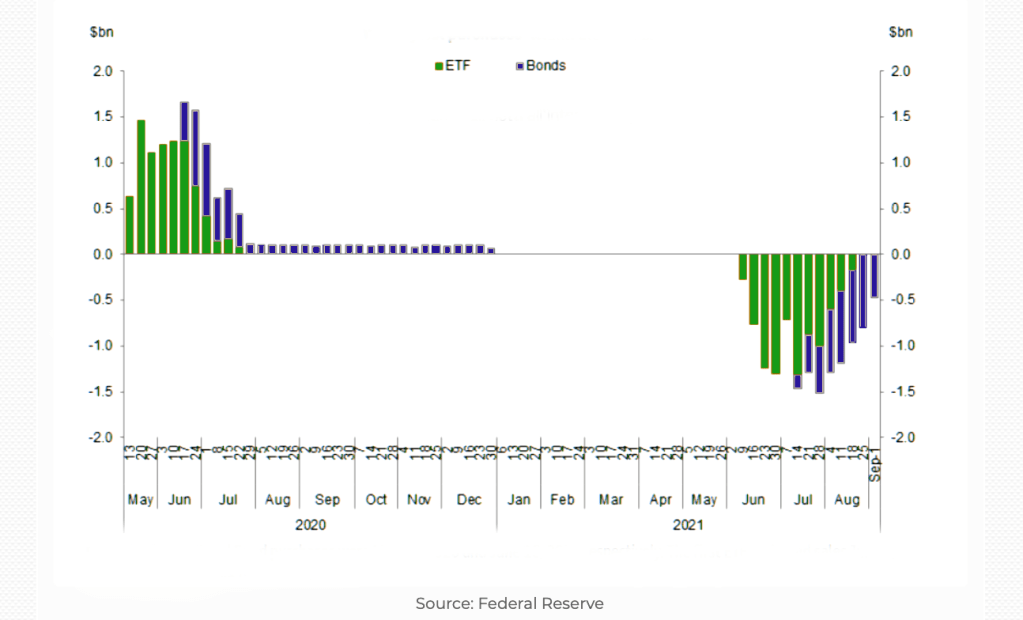The image size is (1023, 620).
Task: Click the 2021 year label
Action: (x=687, y=523)
